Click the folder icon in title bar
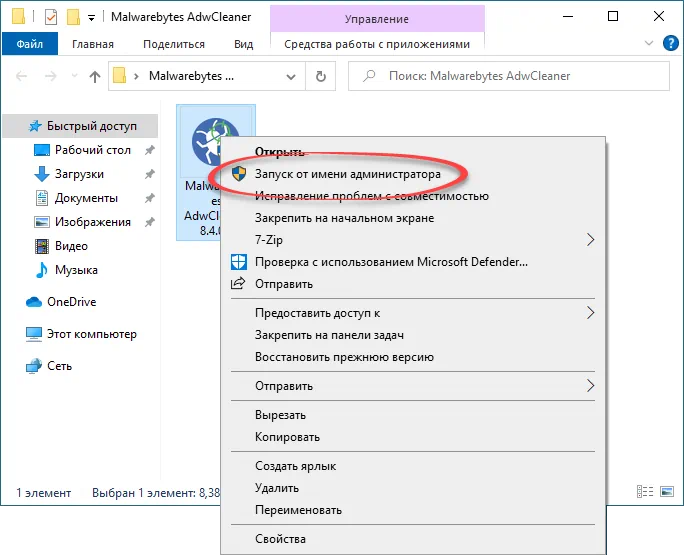 pyautogui.click(x=18, y=17)
